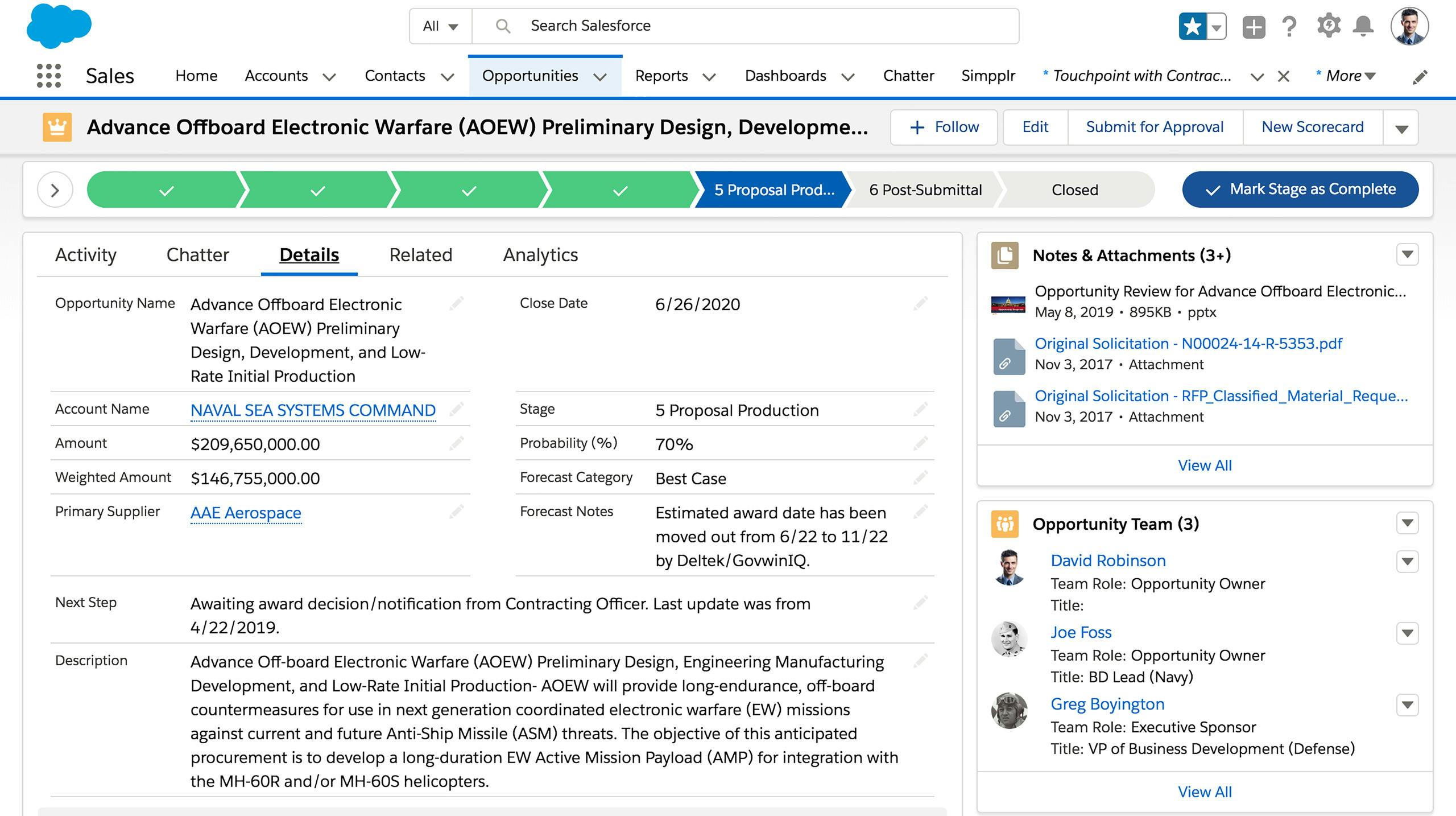The height and width of the screenshot is (816, 1456).
Task: Open Global Actions plus icon
Action: [1254, 27]
